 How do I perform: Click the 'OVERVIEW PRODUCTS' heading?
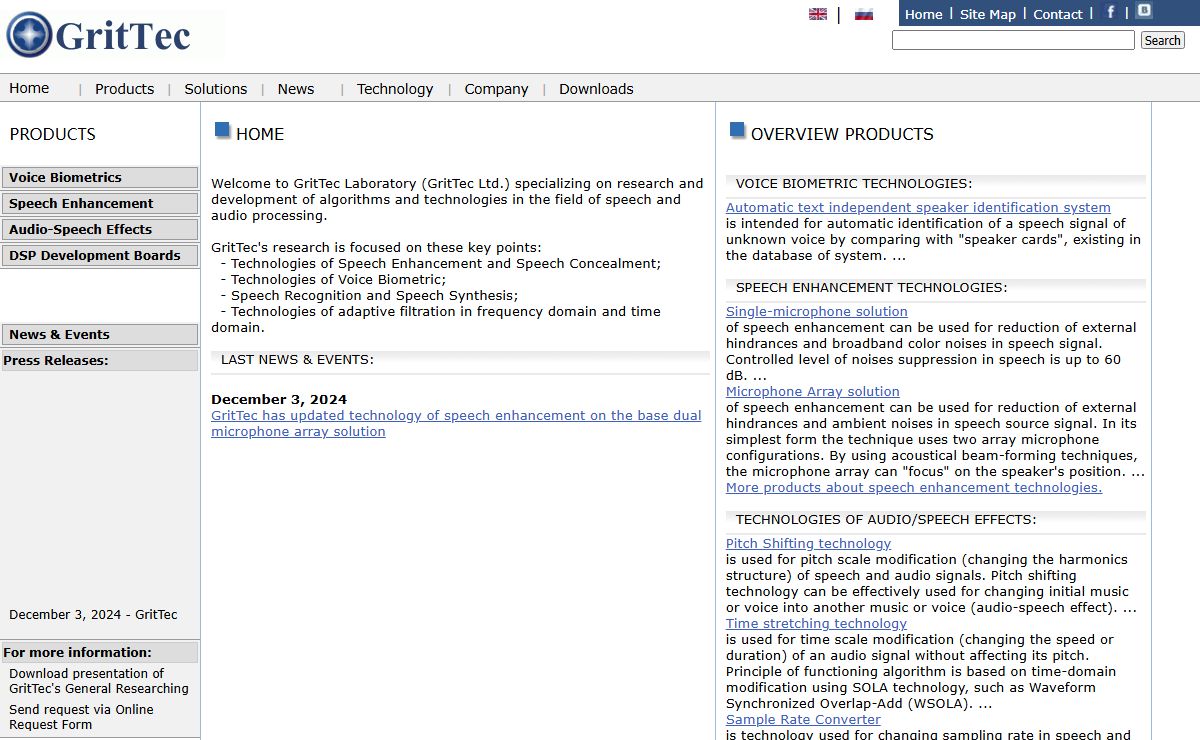(842, 134)
